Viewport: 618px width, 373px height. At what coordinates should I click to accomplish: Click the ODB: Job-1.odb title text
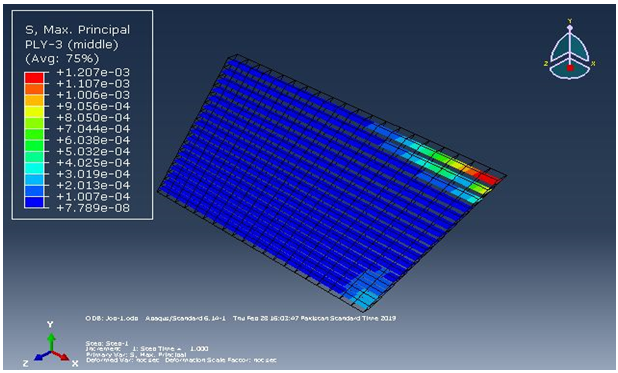(x=112, y=318)
